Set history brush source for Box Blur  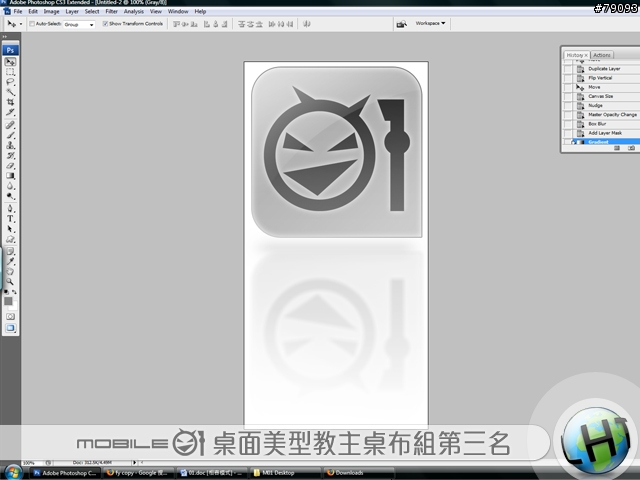(x=568, y=124)
